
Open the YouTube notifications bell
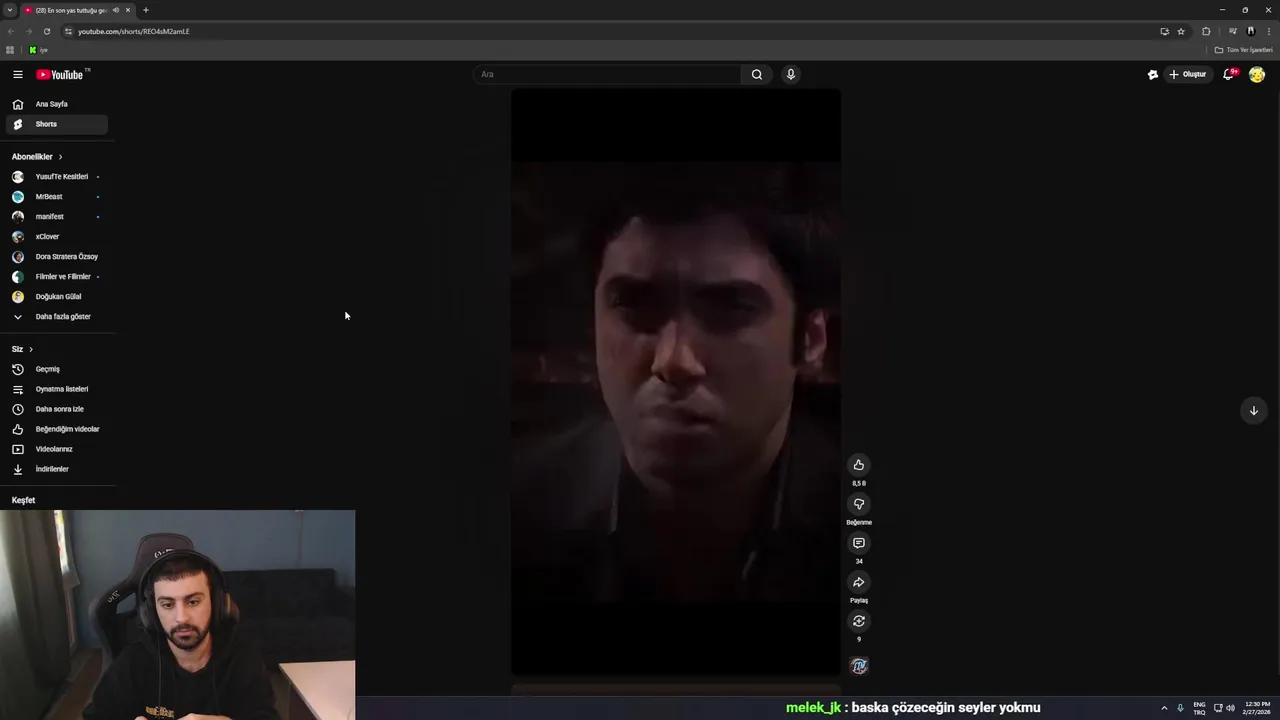1229,74
